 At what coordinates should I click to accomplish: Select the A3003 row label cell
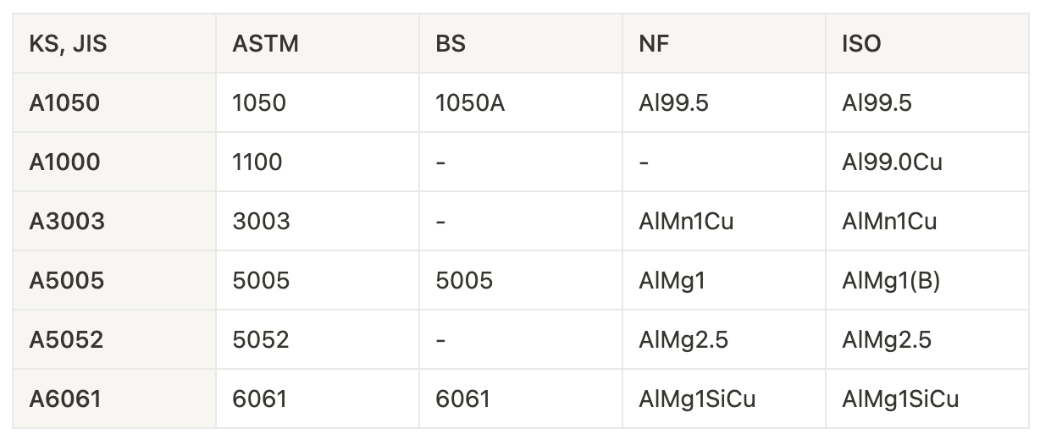click(66, 221)
